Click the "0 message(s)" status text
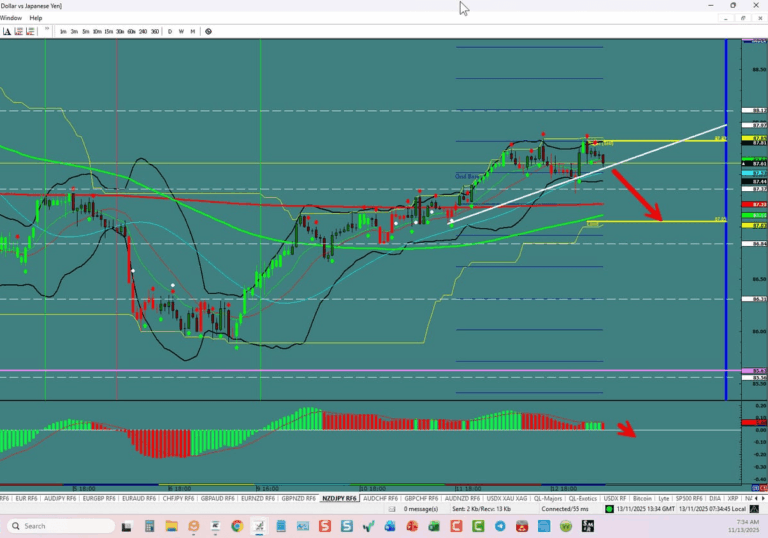 (x=421, y=509)
